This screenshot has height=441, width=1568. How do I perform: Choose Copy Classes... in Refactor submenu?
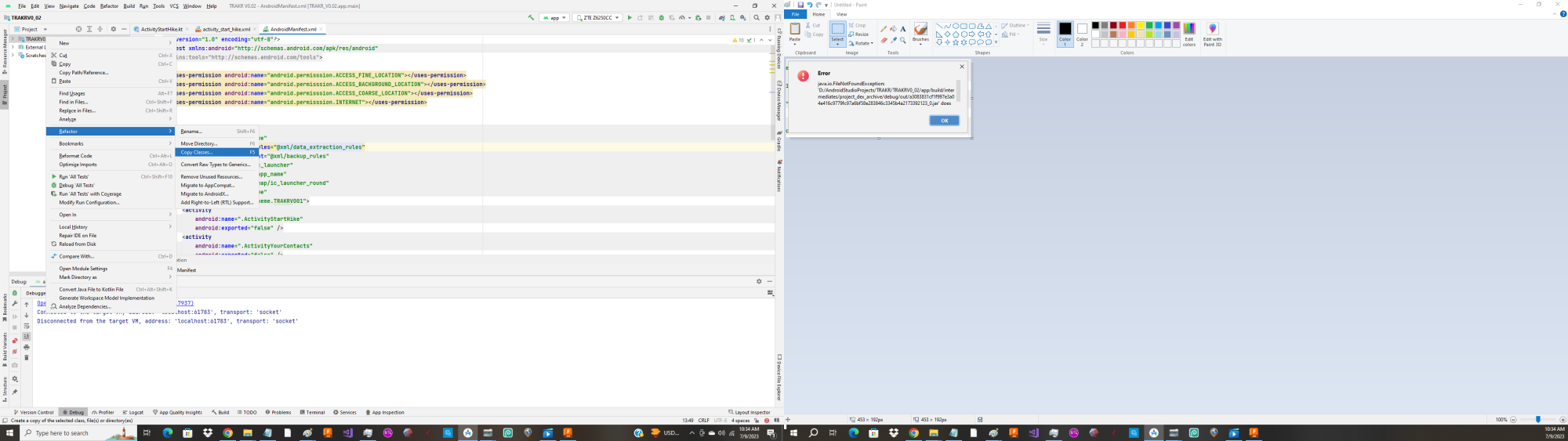(x=218, y=152)
